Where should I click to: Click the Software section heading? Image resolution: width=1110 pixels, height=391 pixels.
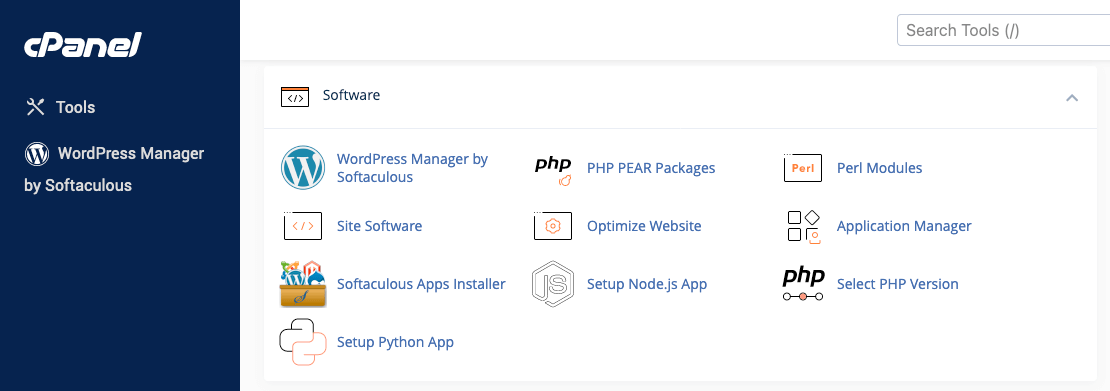(x=351, y=95)
